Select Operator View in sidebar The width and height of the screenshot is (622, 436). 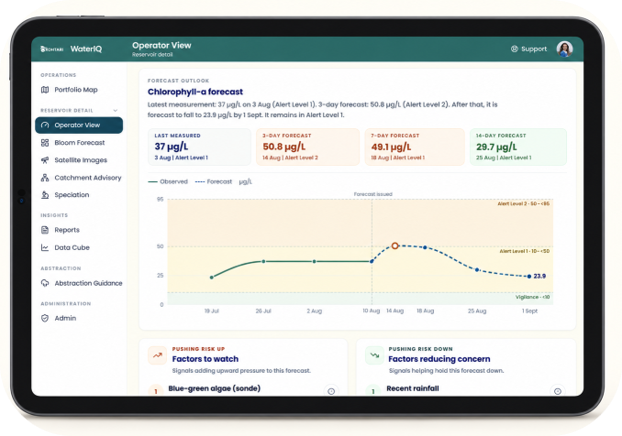[79, 125]
